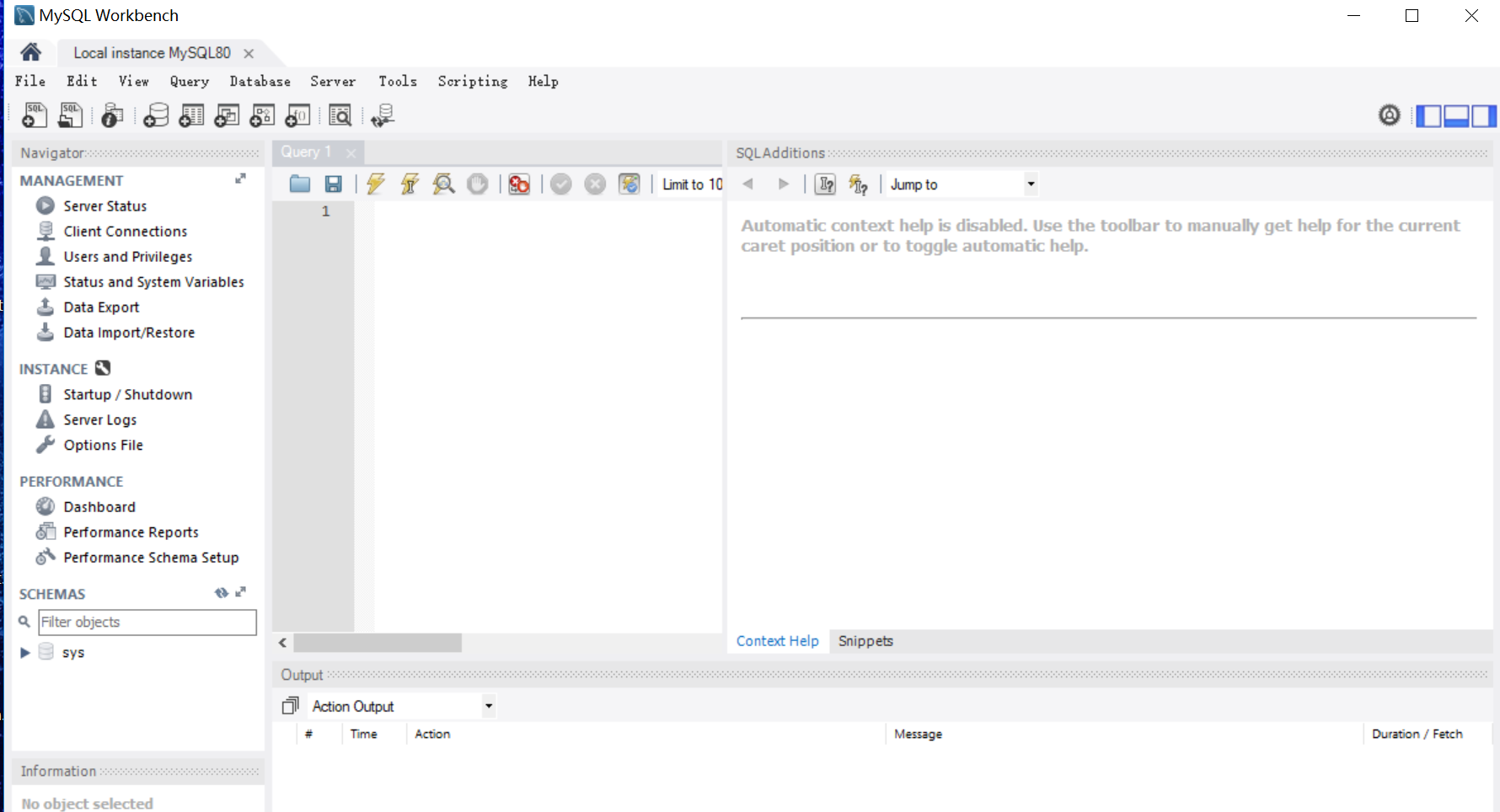The image size is (1500, 812).
Task: Toggle right sidebar panel visibility
Action: (x=1484, y=115)
